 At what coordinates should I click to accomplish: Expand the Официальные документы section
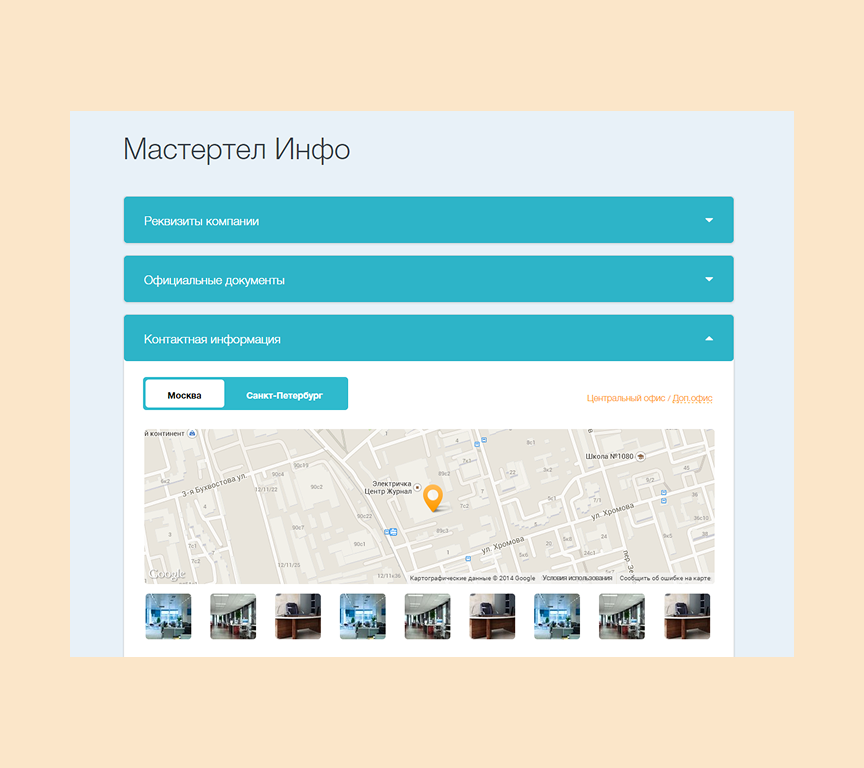pos(428,278)
